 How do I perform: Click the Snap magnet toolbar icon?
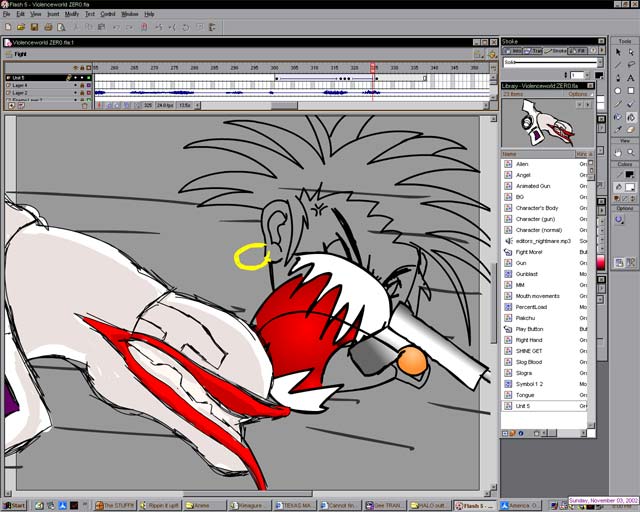(144, 27)
